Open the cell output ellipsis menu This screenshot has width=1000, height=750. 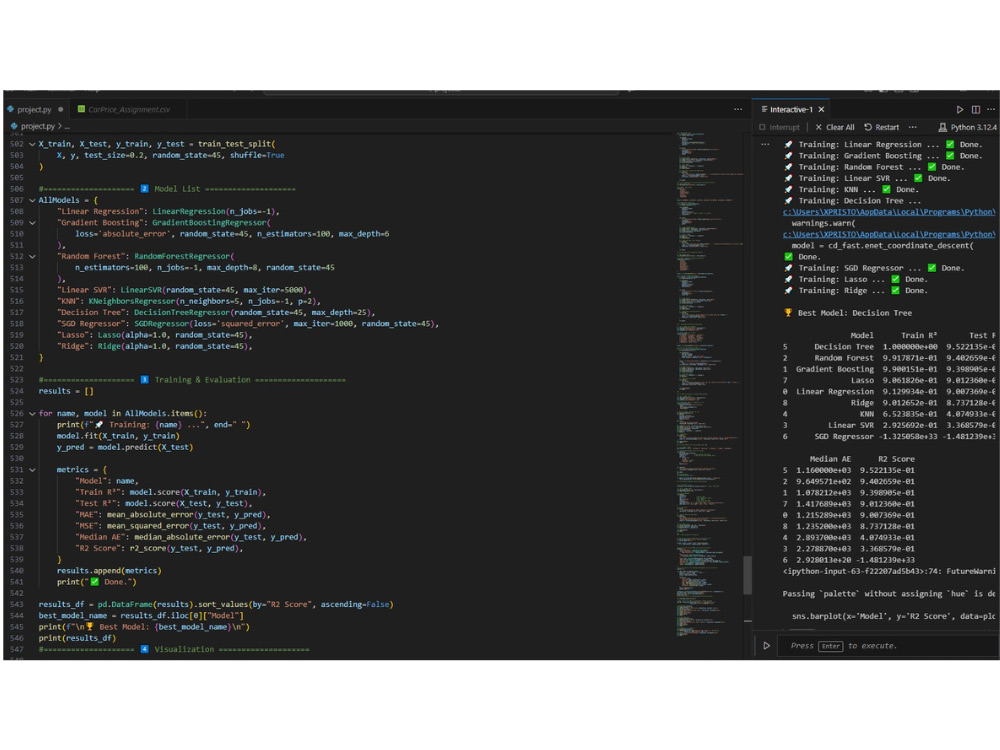click(x=765, y=144)
